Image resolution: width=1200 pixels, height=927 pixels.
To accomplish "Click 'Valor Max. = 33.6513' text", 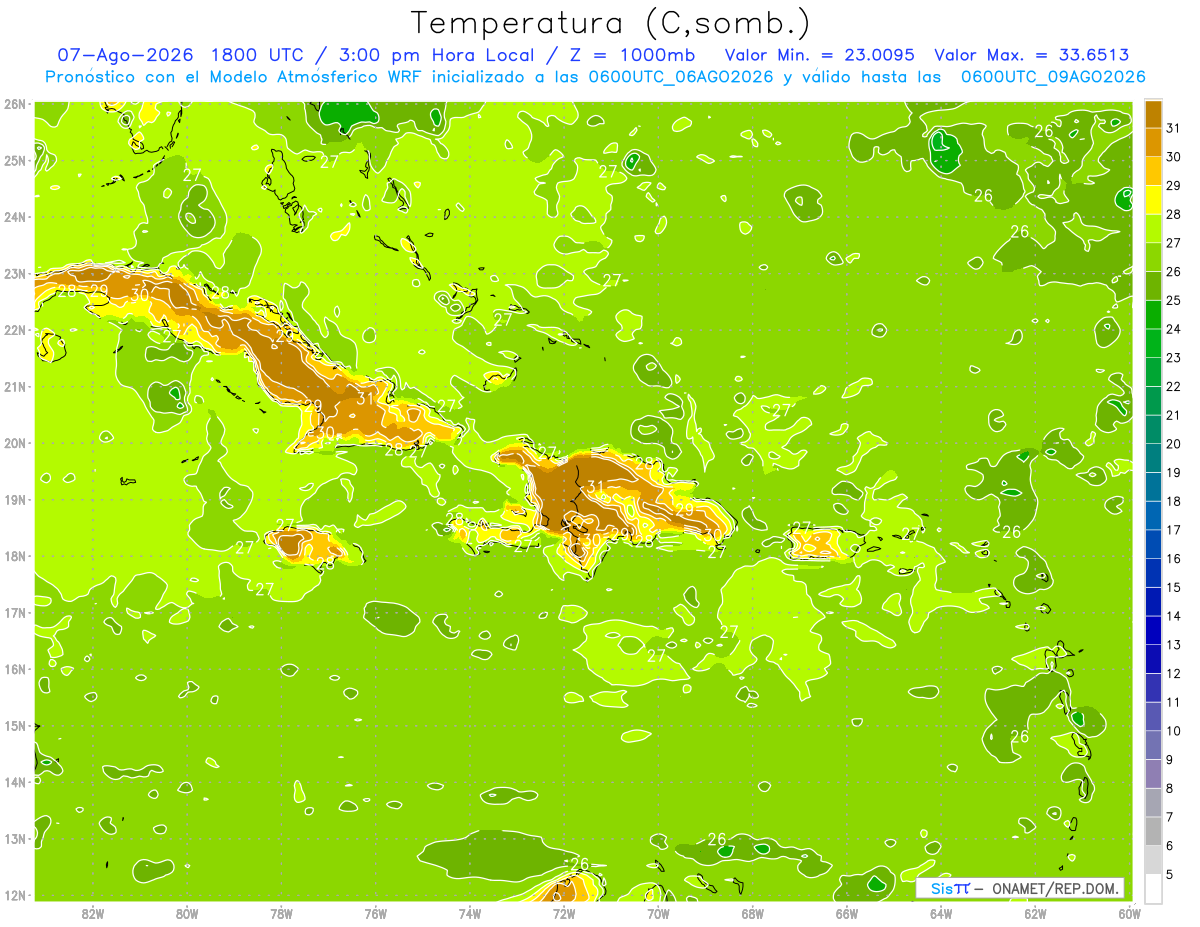I will [x=1032, y=55].
